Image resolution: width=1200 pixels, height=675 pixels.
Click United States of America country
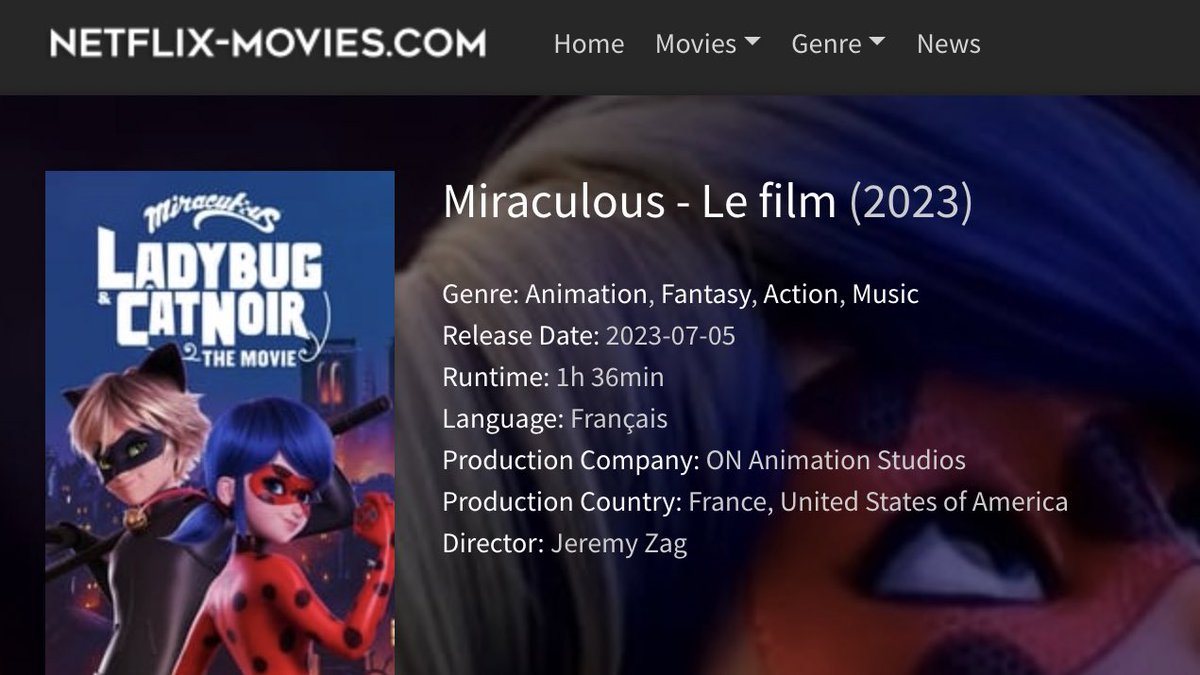[x=924, y=501]
